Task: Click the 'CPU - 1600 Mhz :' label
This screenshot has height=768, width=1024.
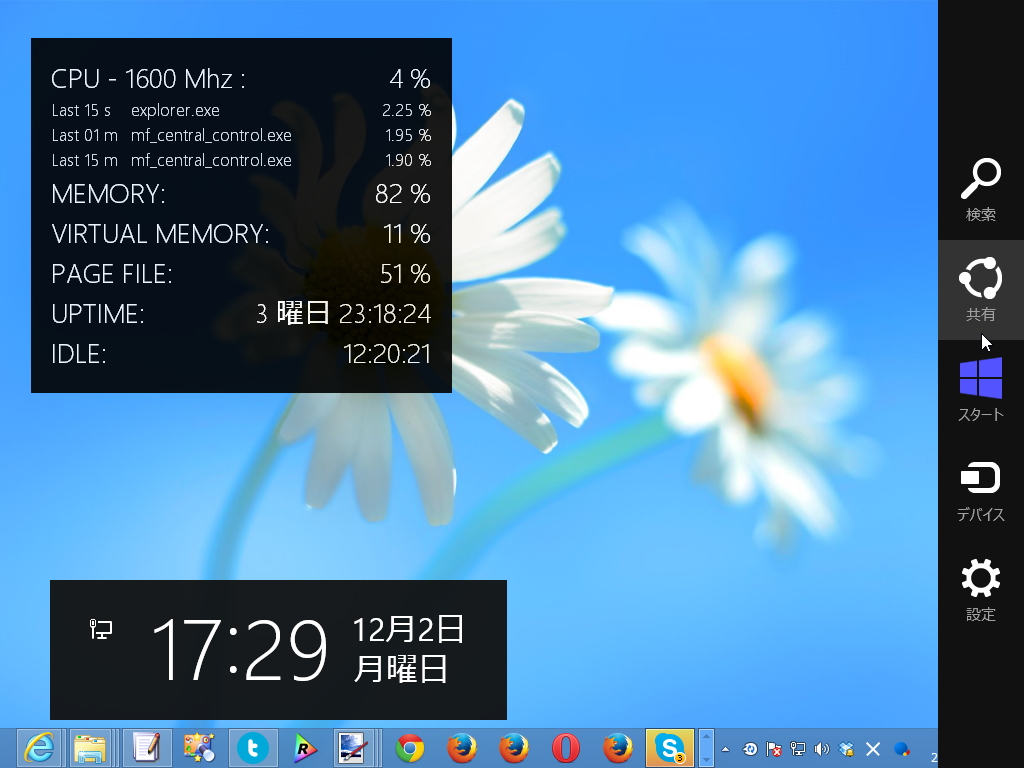Action: click(x=148, y=79)
